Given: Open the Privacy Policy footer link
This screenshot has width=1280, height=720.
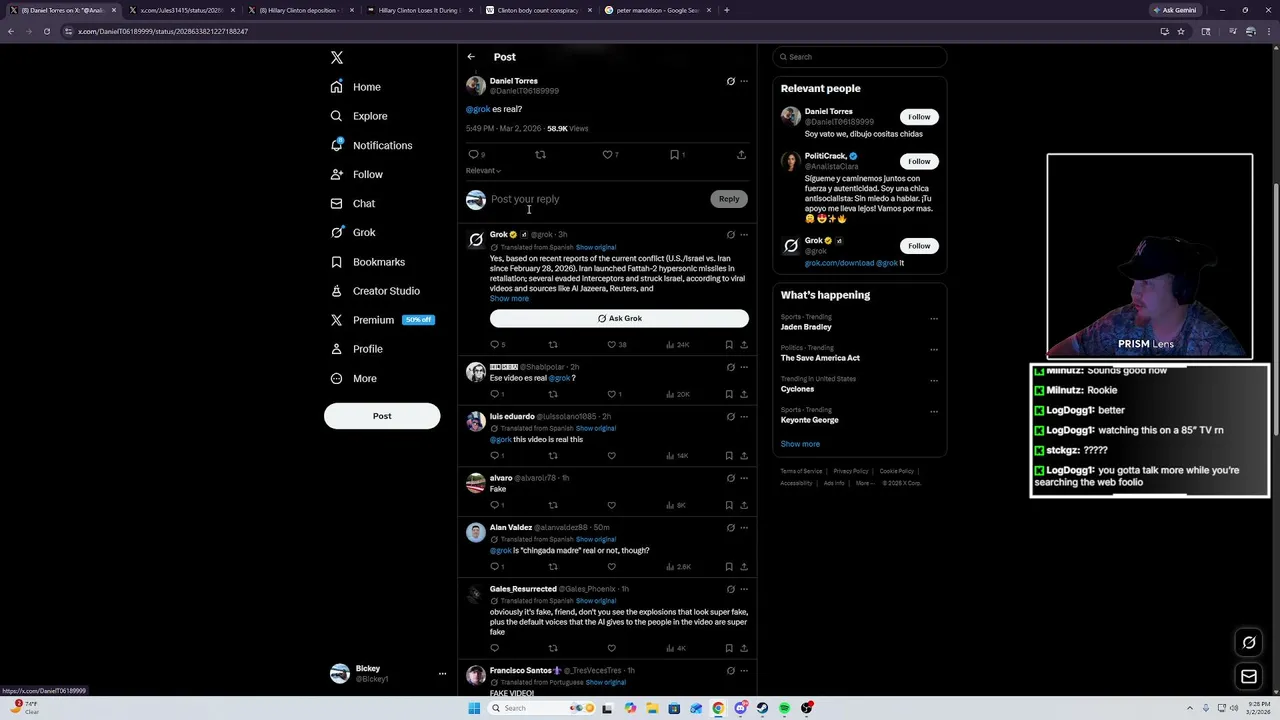Looking at the screenshot, I should 851,471.
